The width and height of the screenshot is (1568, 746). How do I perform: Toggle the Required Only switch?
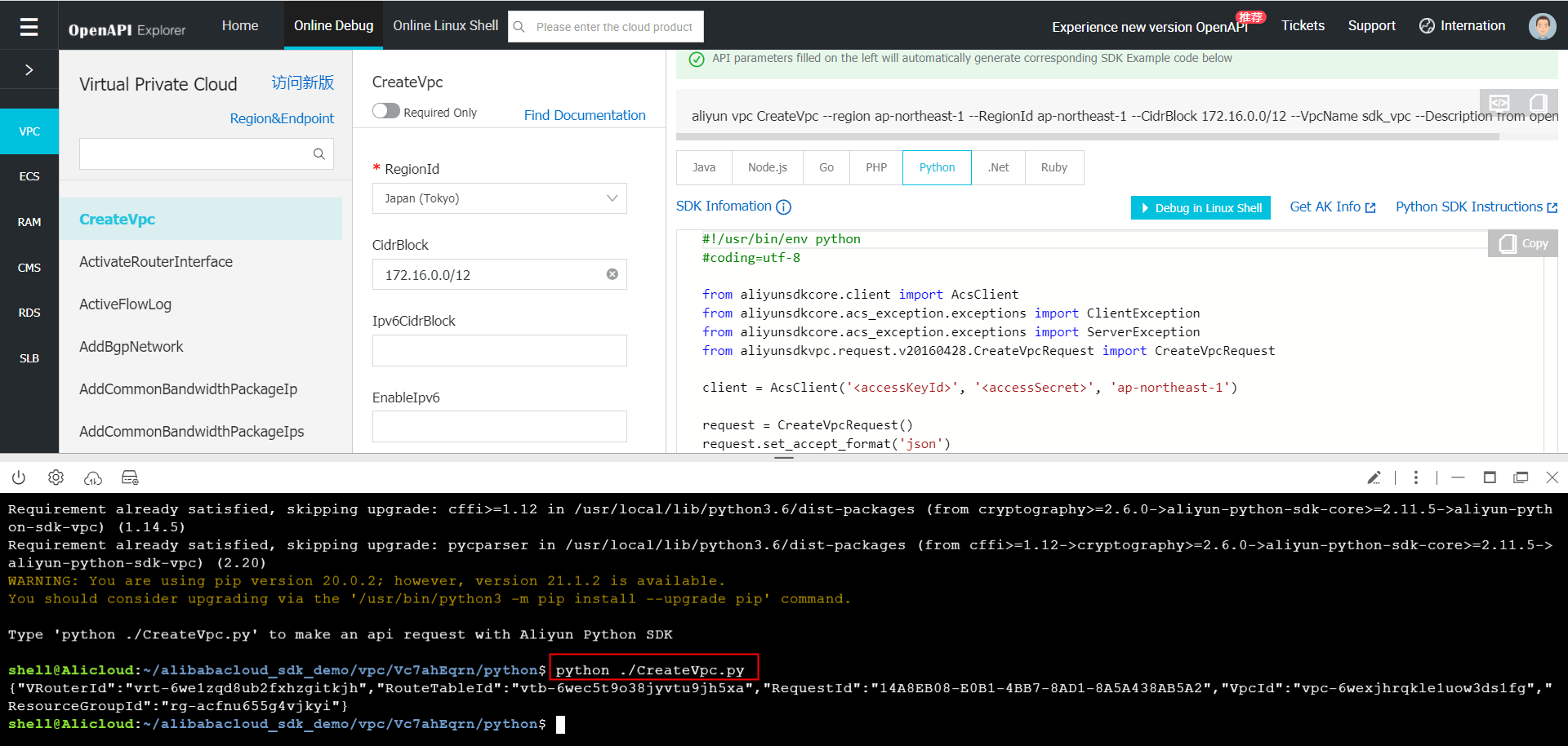pyautogui.click(x=386, y=111)
